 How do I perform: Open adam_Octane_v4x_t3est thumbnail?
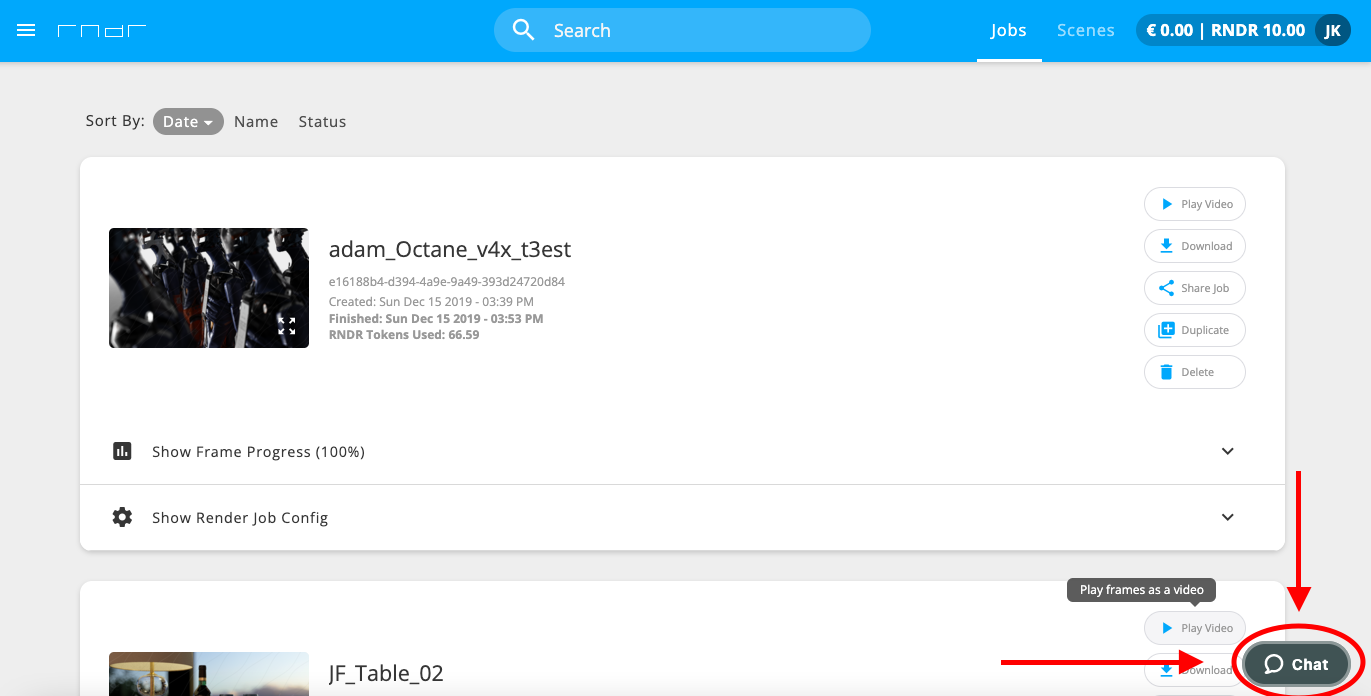(x=209, y=288)
